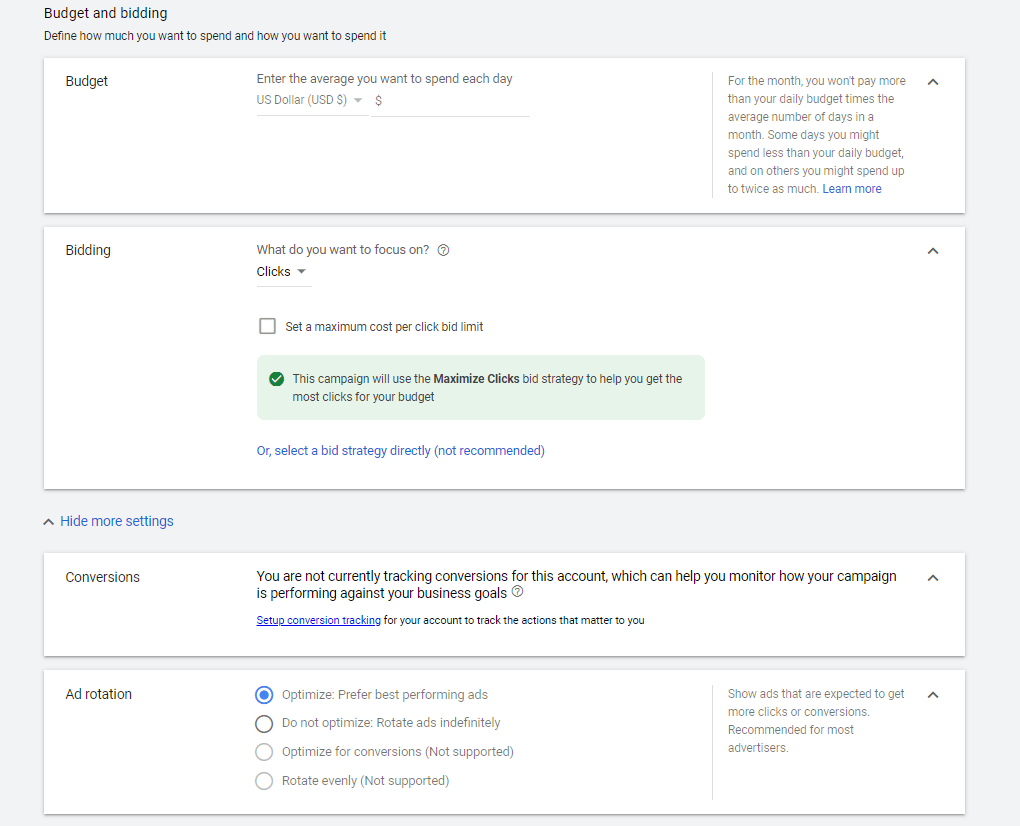Select Optimize: Prefer best performing ads
The image size is (1020, 826).
click(x=263, y=695)
